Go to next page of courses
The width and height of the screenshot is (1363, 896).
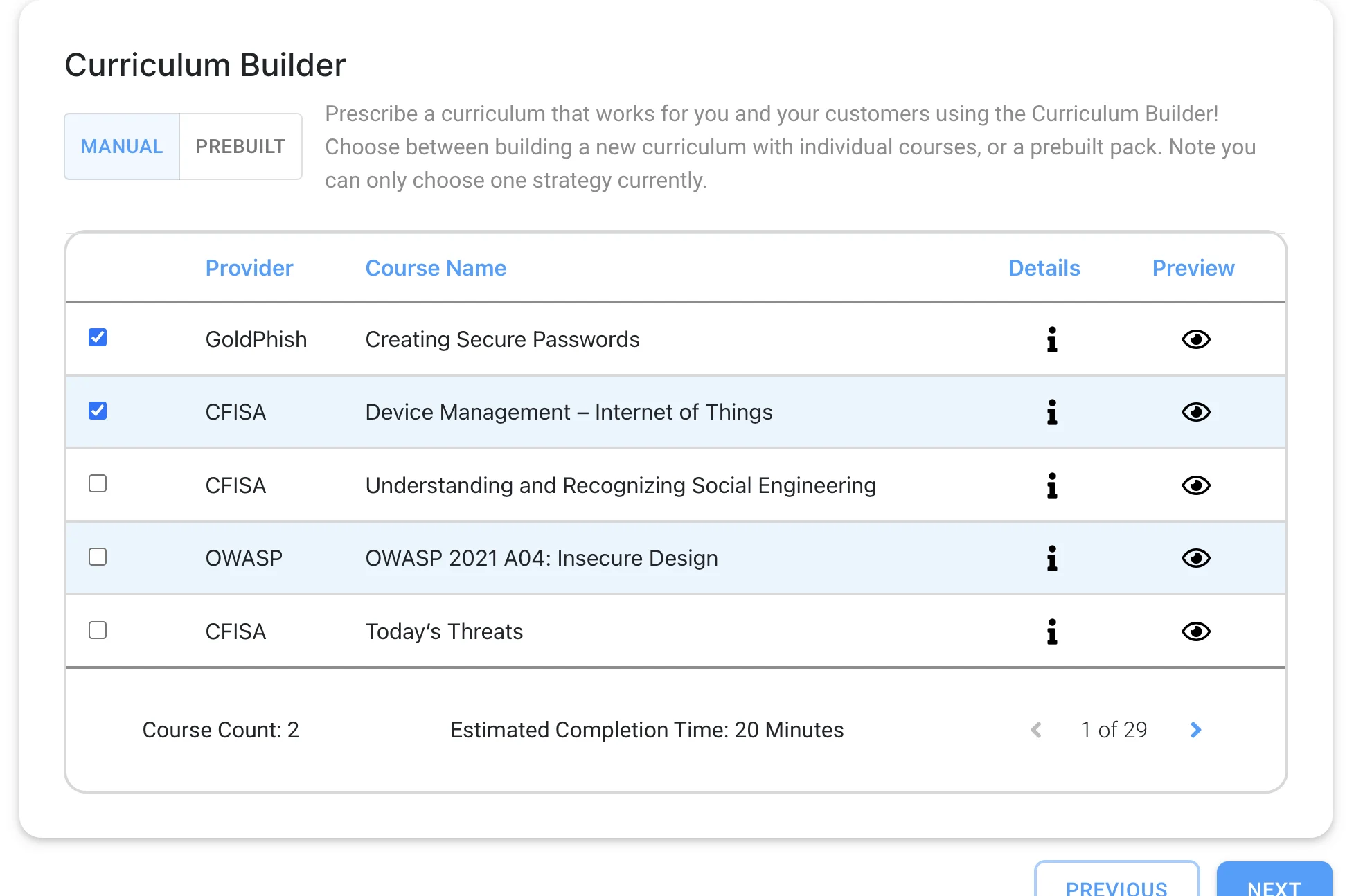1195,730
